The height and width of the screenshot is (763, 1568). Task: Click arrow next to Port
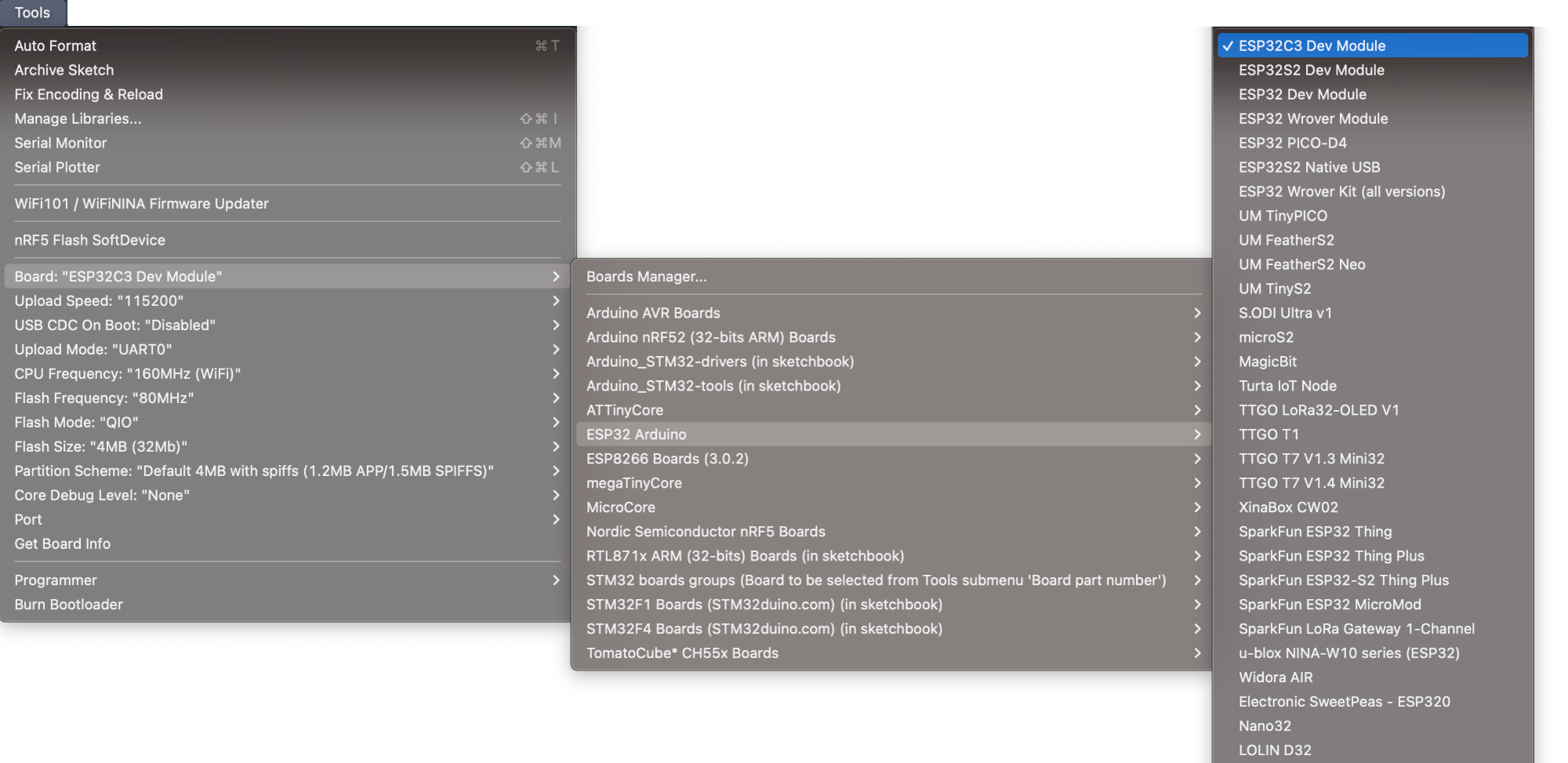coord(556,519)
